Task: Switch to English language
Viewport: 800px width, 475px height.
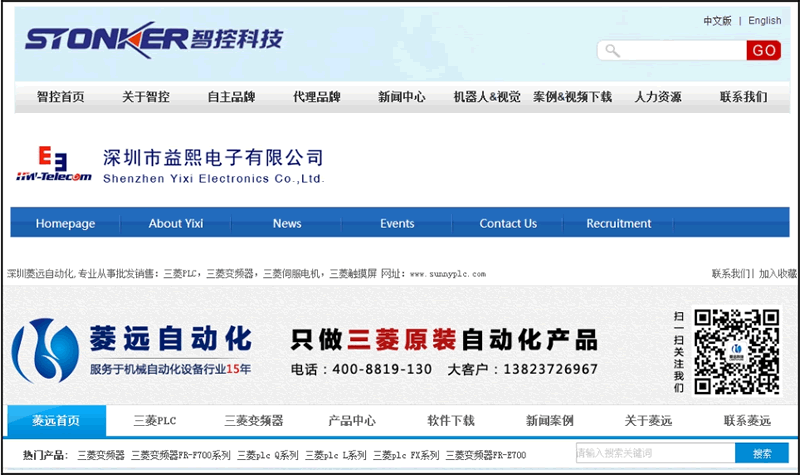Action: click(764, 21)
